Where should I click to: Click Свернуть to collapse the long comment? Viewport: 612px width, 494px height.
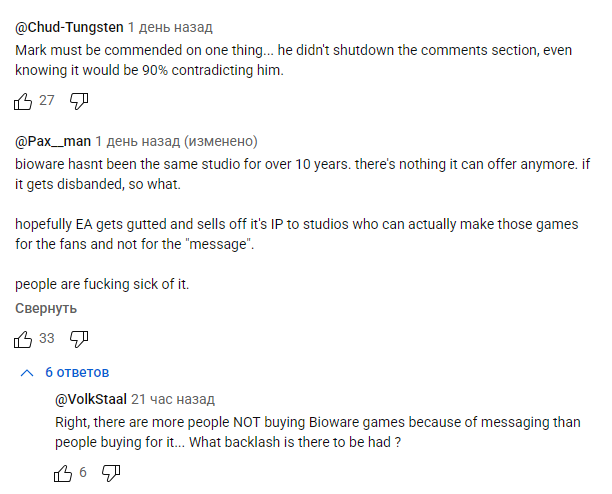click(x=46, y=309)
